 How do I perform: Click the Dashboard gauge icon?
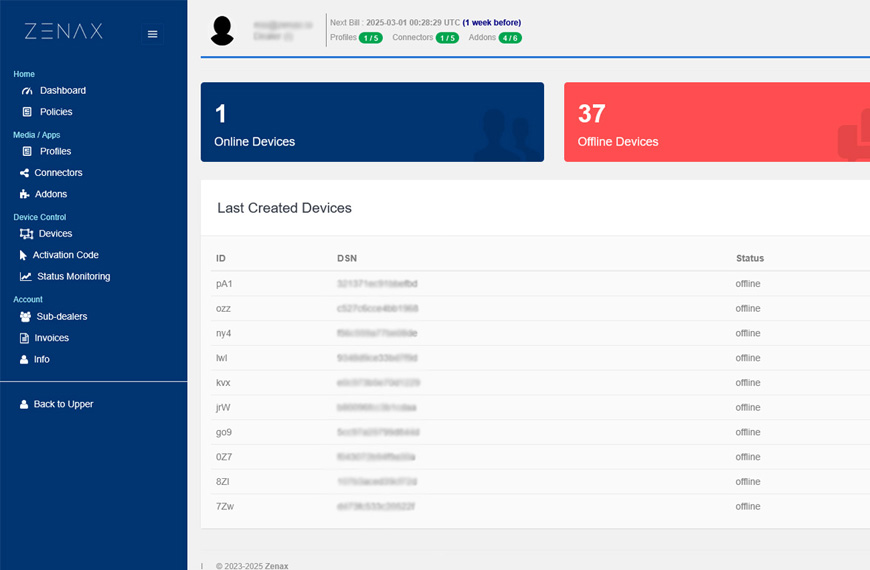[27, 91]
